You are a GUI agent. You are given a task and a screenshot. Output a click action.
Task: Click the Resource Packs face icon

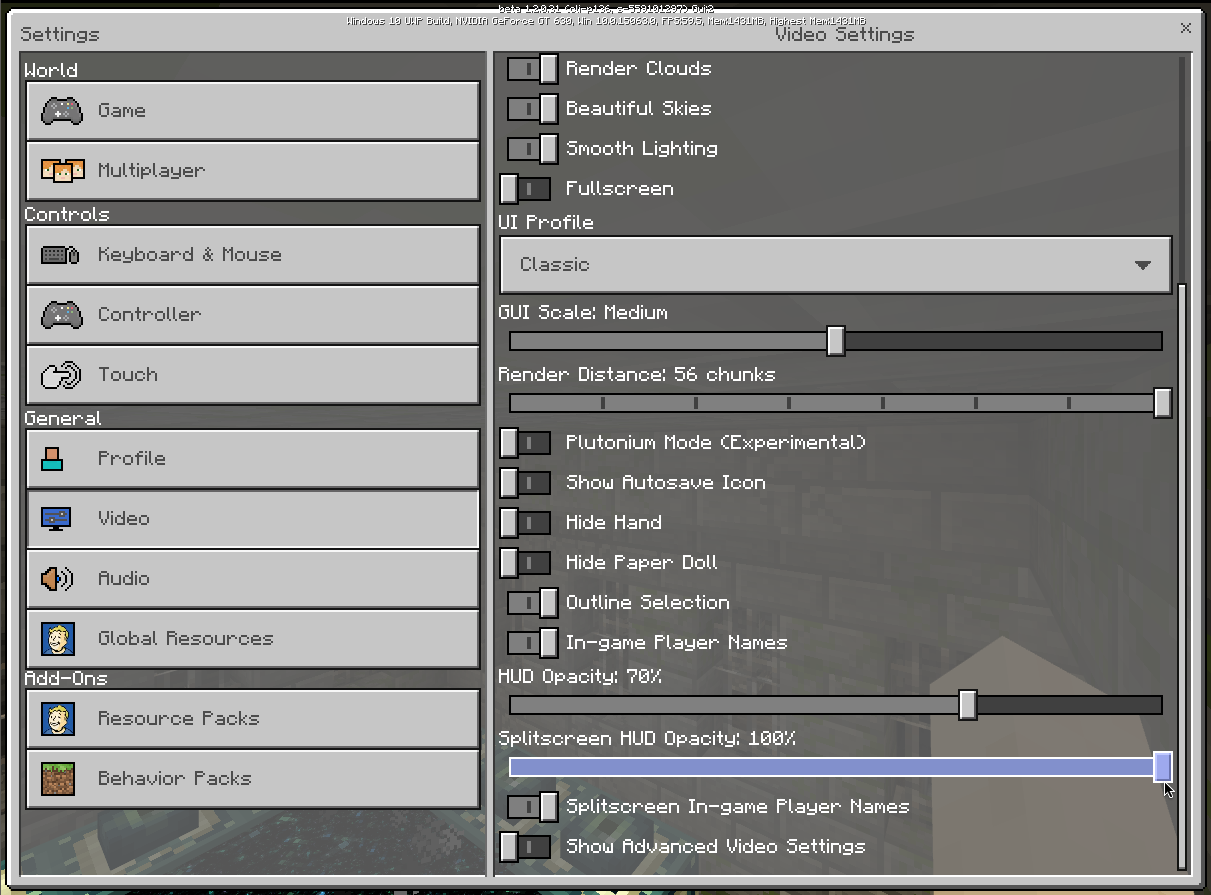pyautogui.click(x=58, y=718)
